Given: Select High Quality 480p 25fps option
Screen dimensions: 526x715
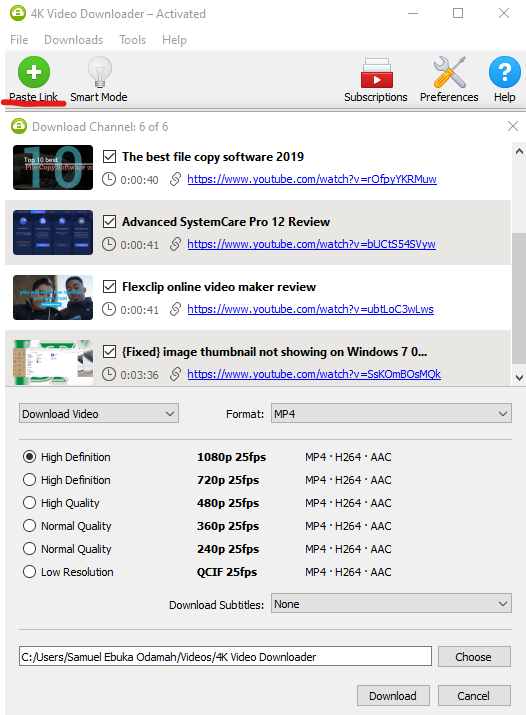Looking at the screenshot, I should click(x=29, y=503).
